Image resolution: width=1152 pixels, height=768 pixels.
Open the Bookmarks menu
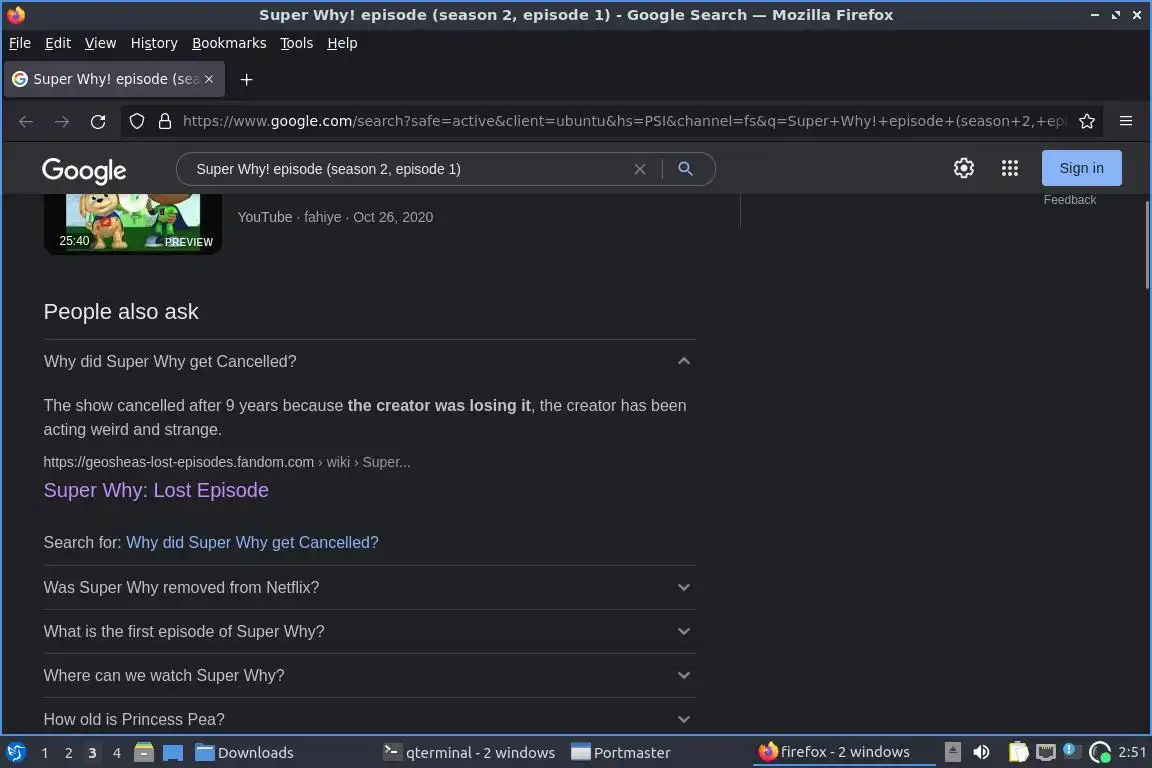point(228,43)
